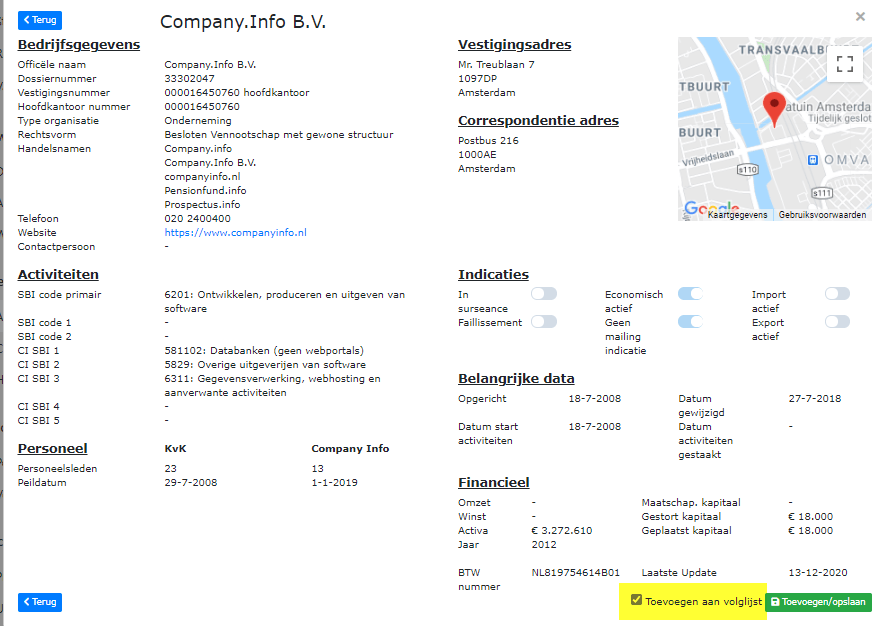Toggle the Faillissement switch
Viewport: 881px width, 626px height.
pyautogui.click(x=544, y=322)
